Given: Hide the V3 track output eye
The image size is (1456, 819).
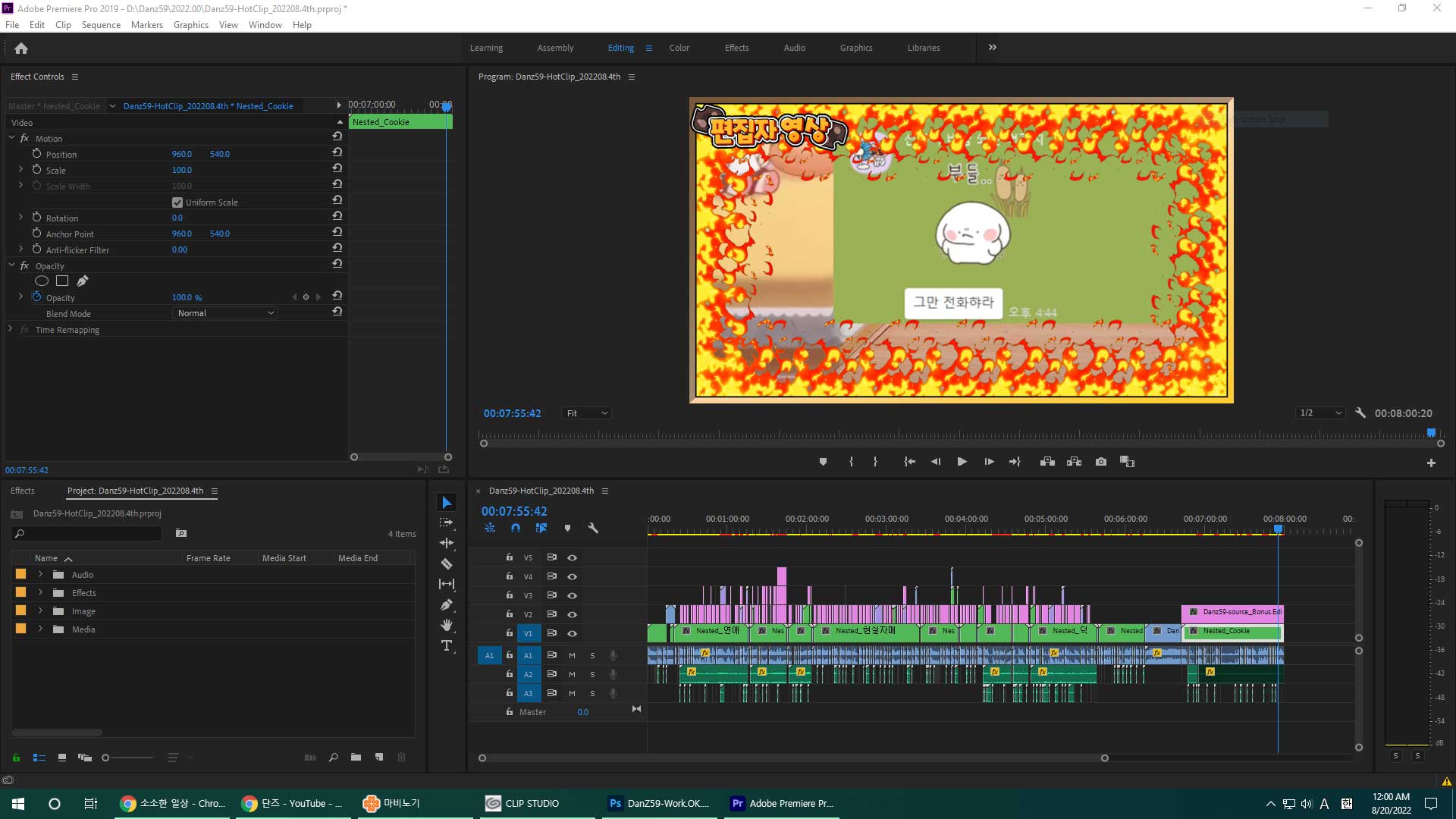Looking at the screenshot, I should (573, 595).
